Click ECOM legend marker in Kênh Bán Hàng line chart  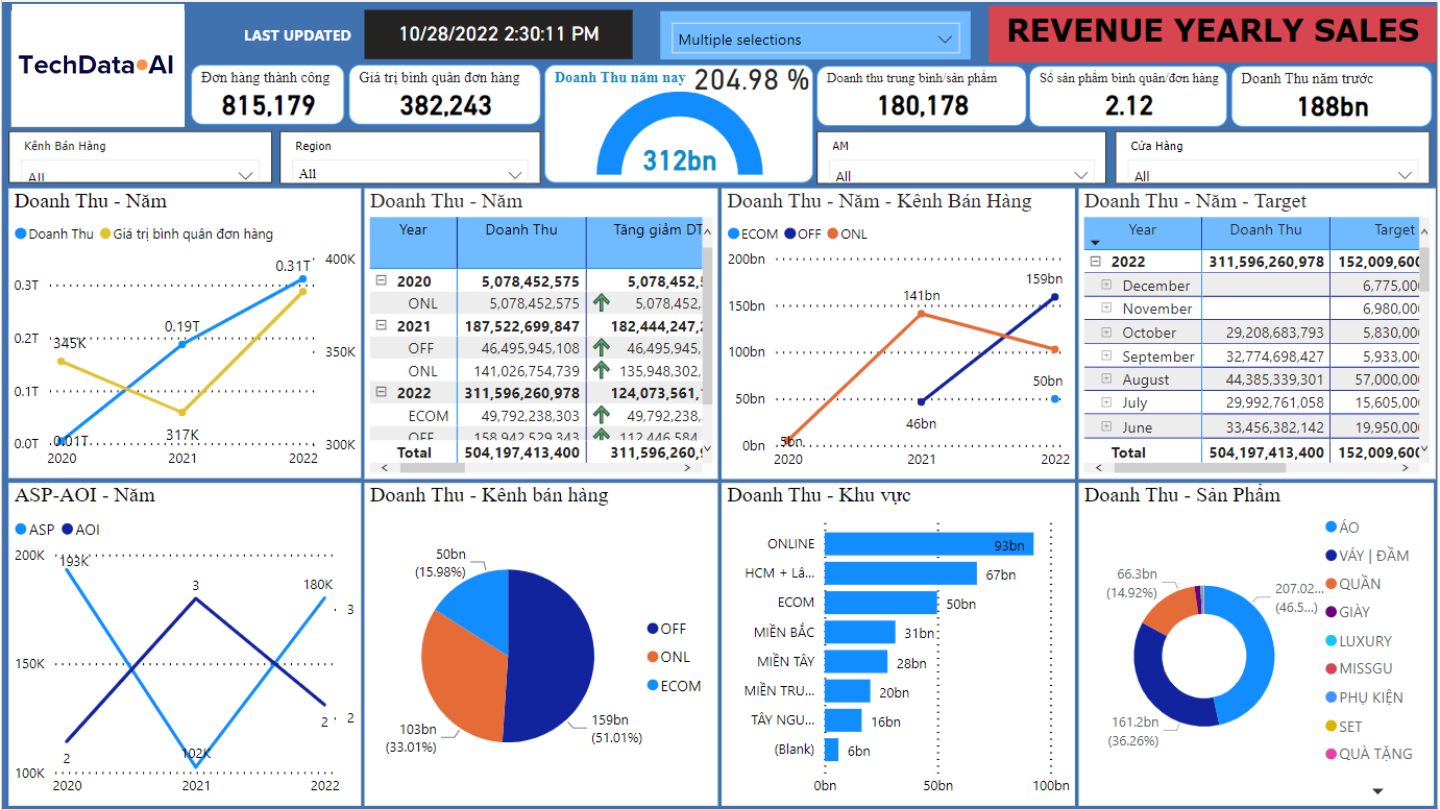[734, 234]
